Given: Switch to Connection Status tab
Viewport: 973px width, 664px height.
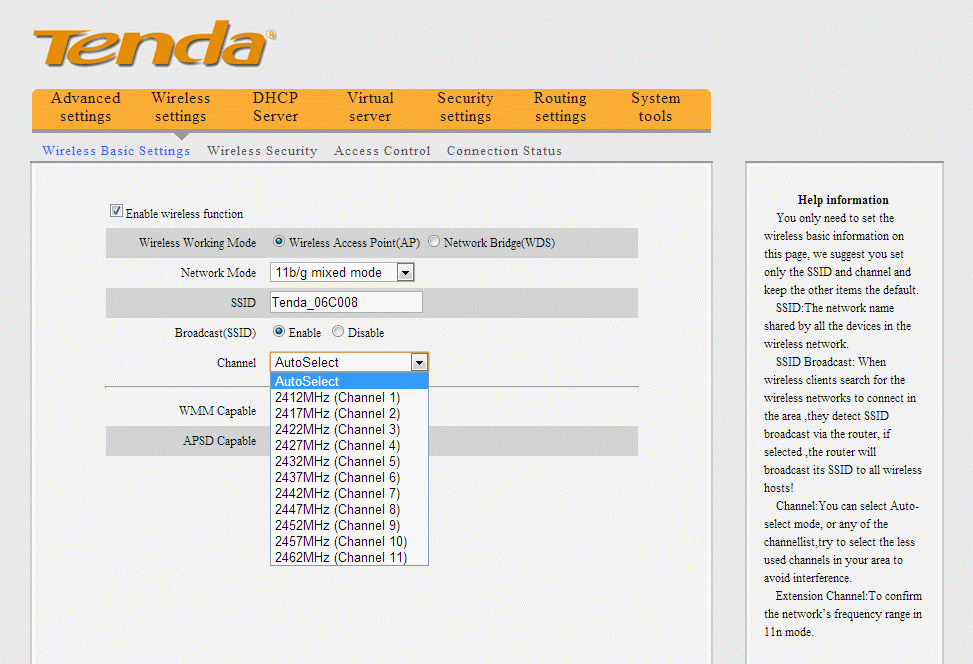Looking at the screenshot, I should click(x=504, y=151).
